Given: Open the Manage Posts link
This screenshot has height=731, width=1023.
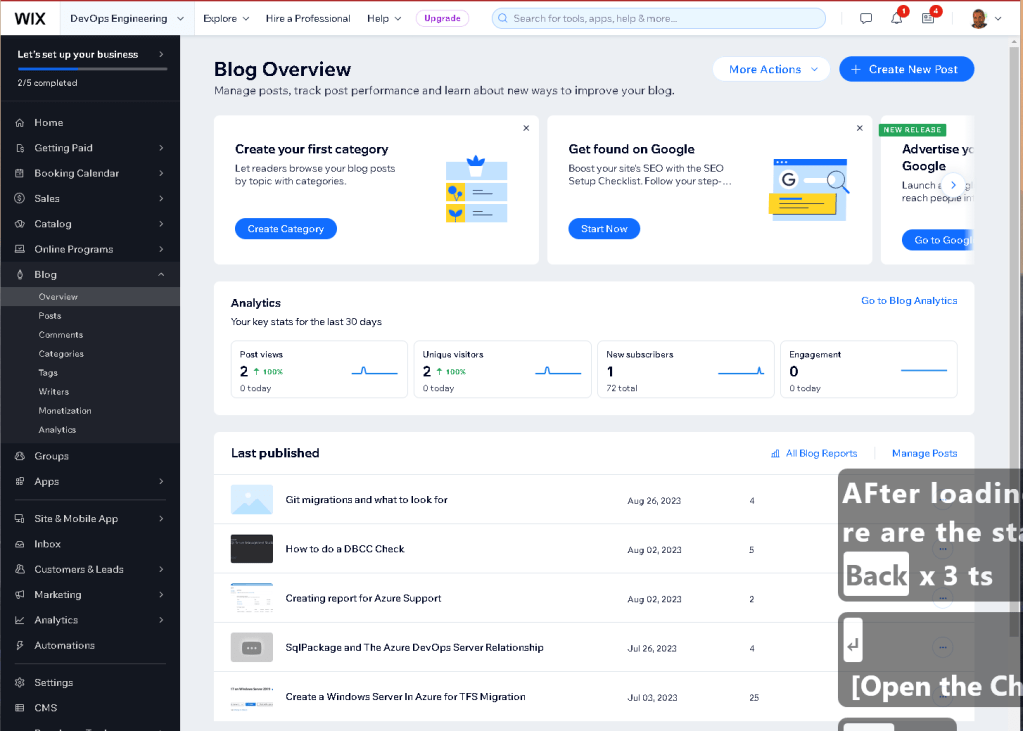Looking at the screenshot, I should coord(924,454).
